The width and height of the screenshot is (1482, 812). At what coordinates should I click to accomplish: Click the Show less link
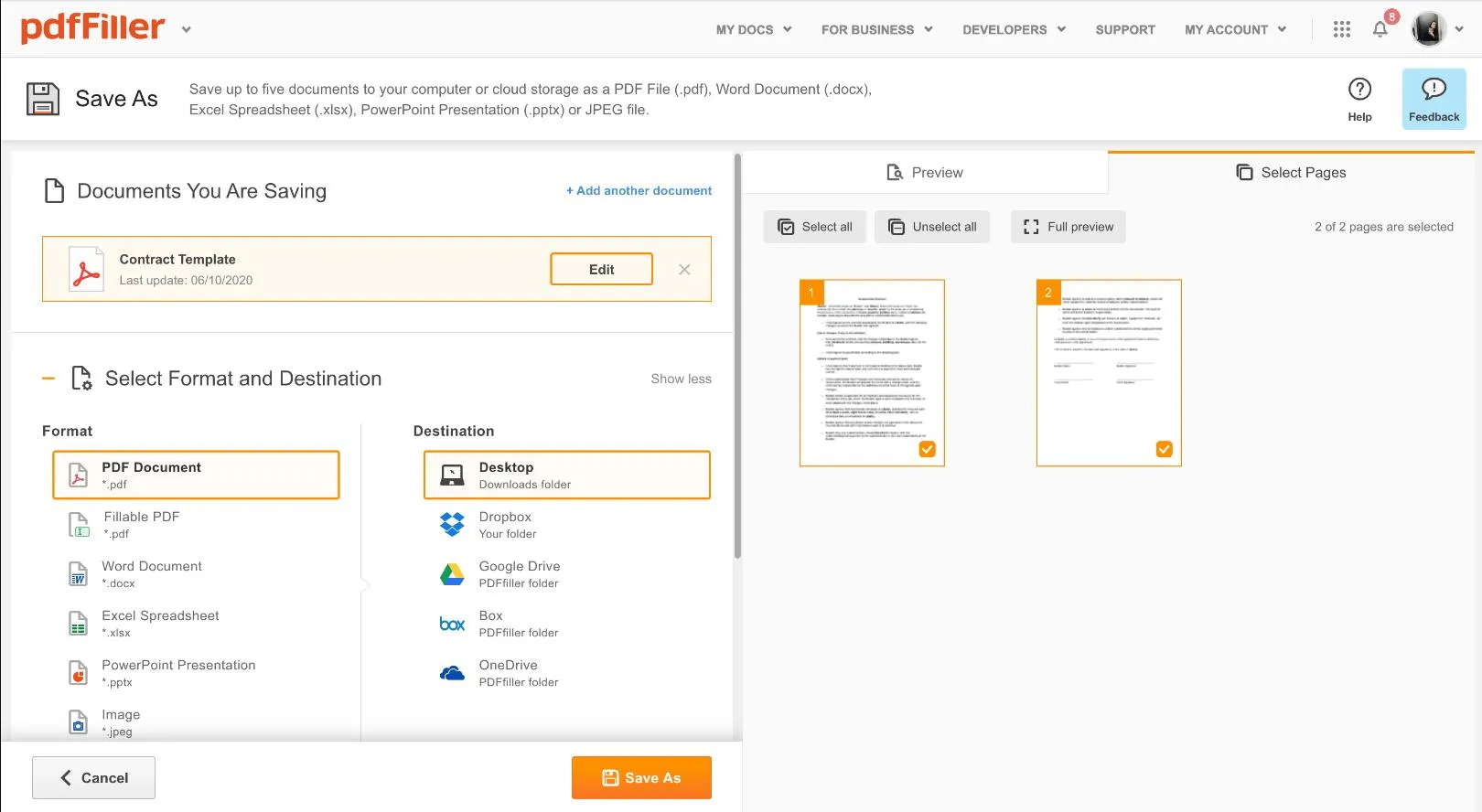681,379
